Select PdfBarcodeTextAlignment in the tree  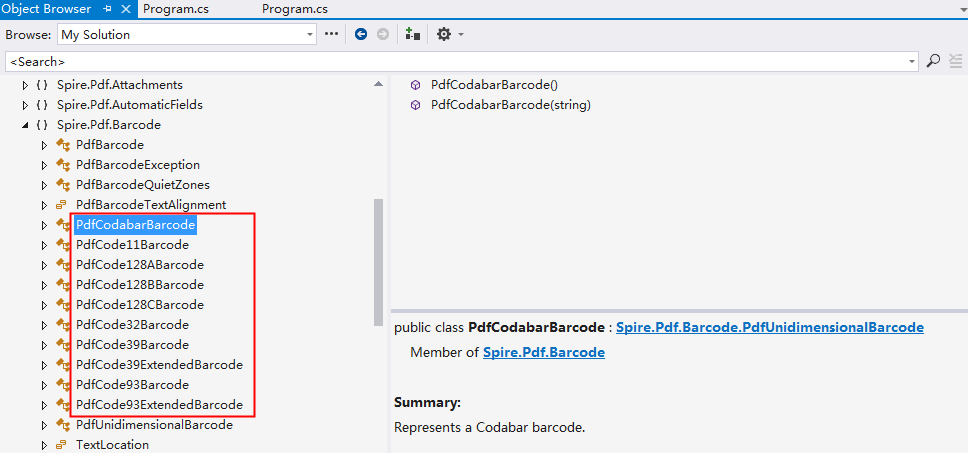tap(151, 204)
